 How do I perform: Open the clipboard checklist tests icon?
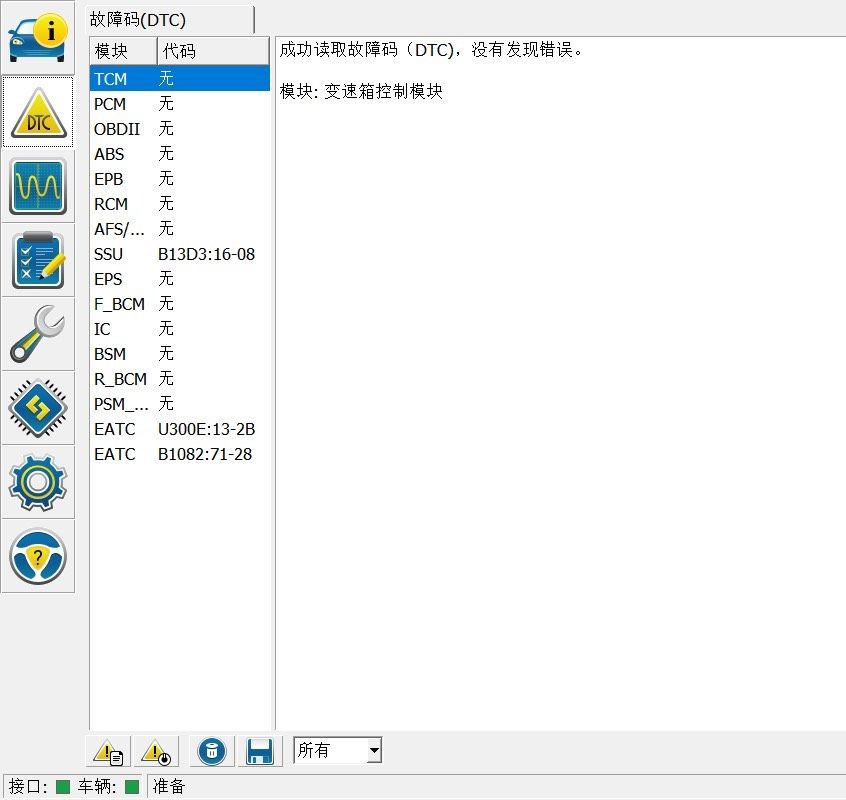(x=38, y=260)
